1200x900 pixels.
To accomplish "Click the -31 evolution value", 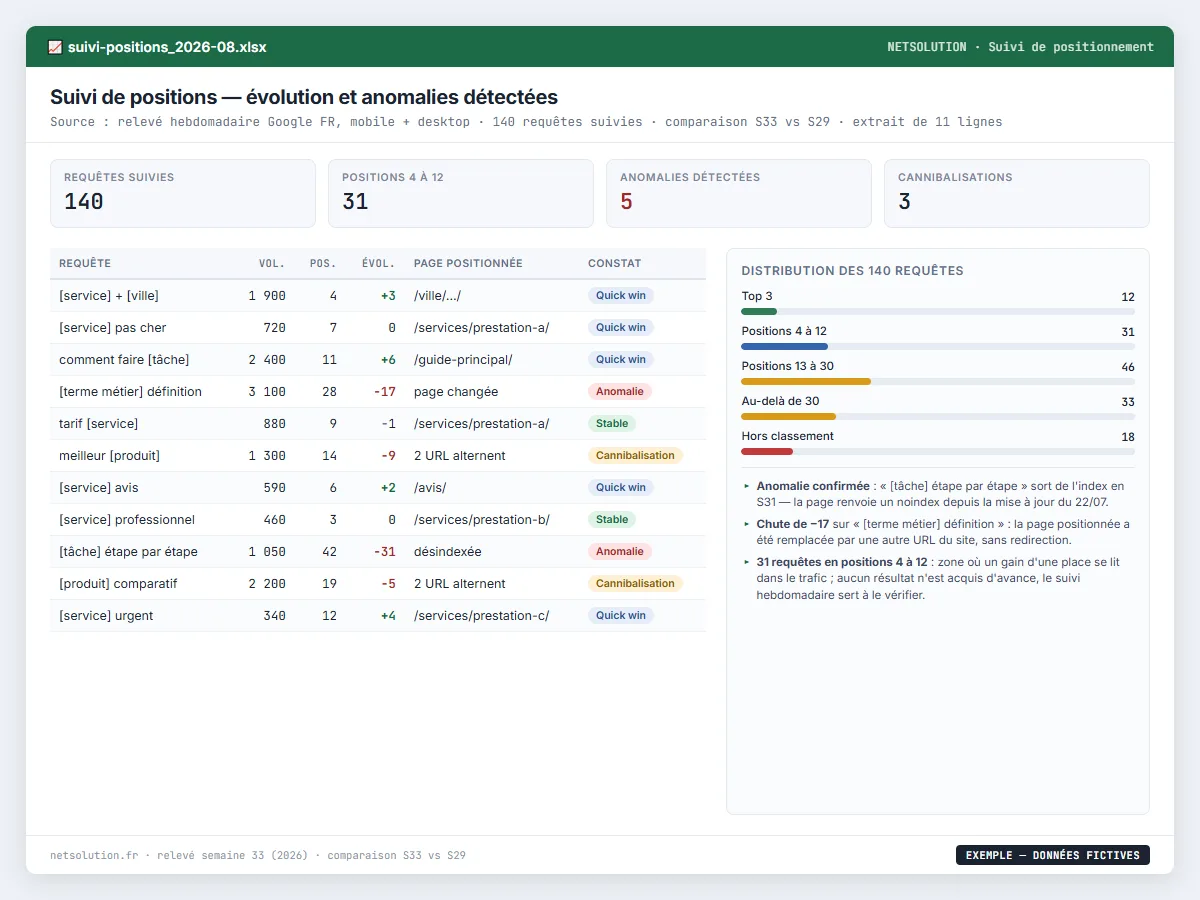I will pyautogui.click(x=385, y=552).
